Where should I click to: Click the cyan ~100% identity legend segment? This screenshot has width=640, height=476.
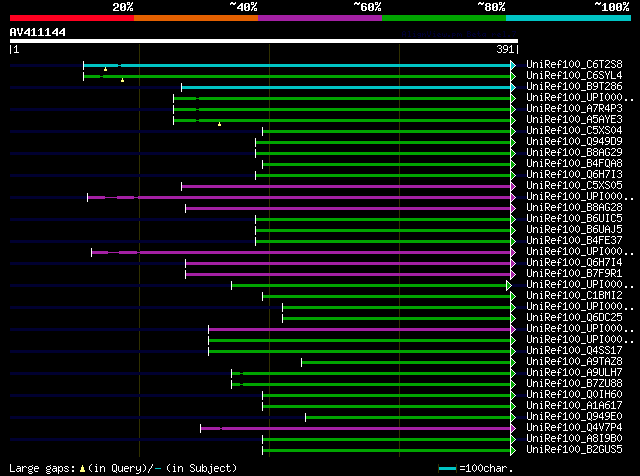coord(569,18)
